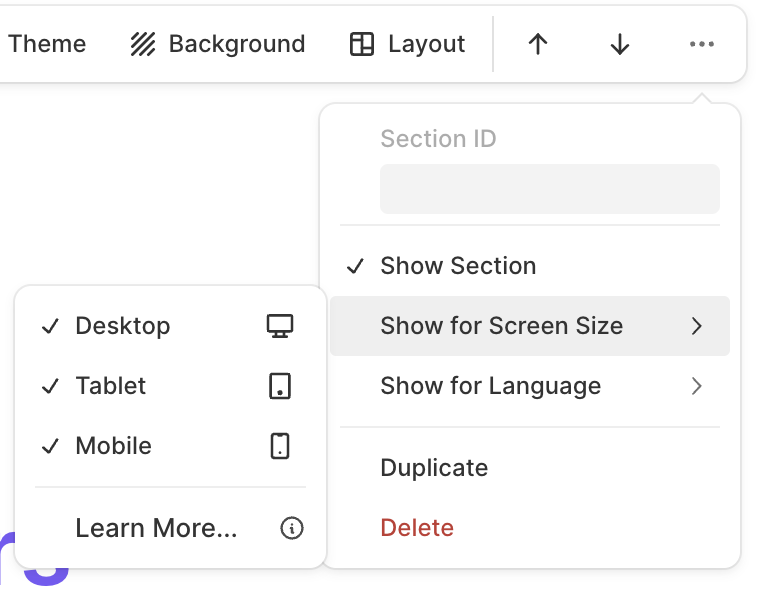Click the Background diagonal-stripes icon
The width and height of the screenshot is (764, 596).
(x=143, y=44)
